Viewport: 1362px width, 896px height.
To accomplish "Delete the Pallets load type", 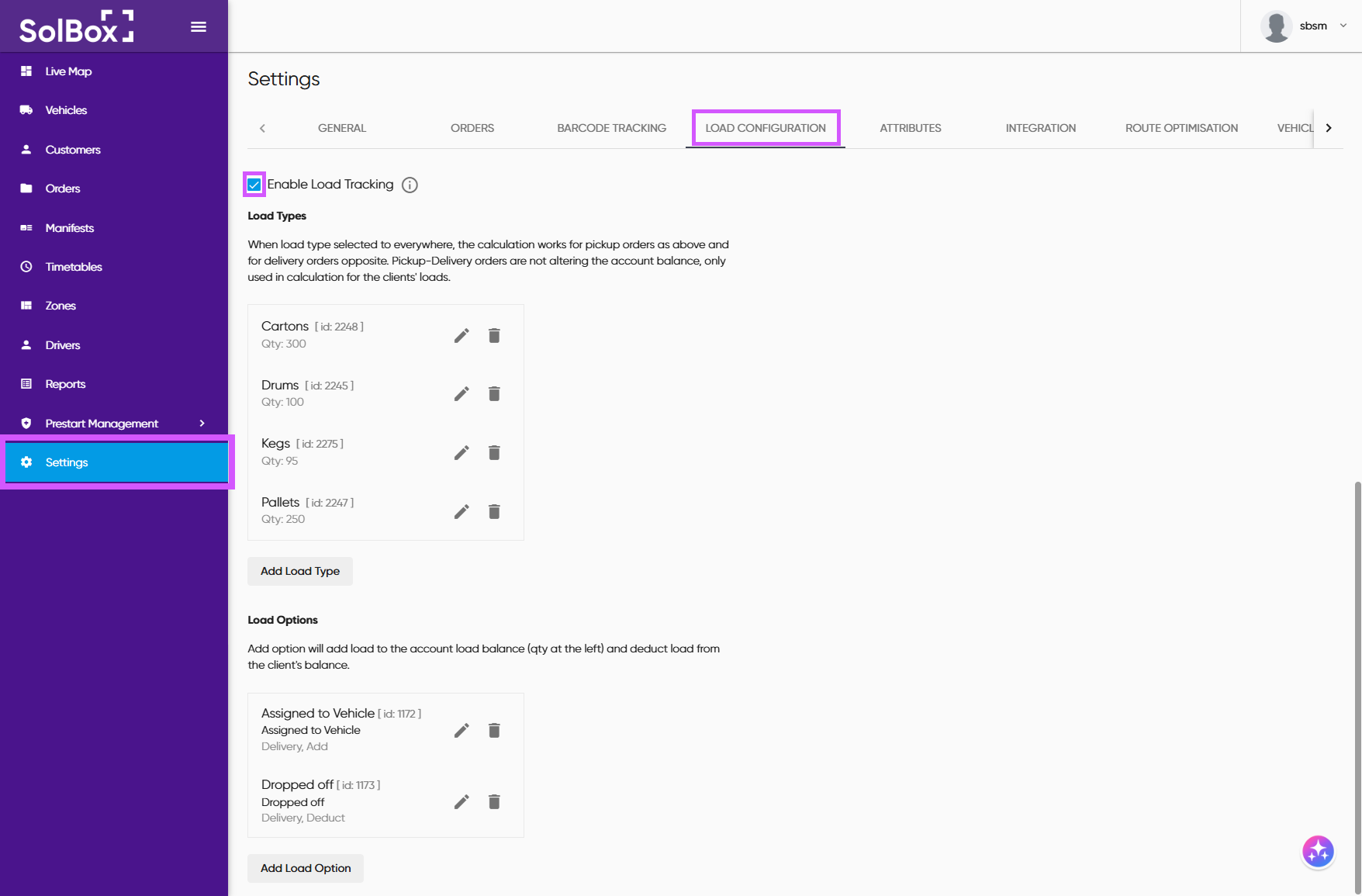I will point(494,511).
